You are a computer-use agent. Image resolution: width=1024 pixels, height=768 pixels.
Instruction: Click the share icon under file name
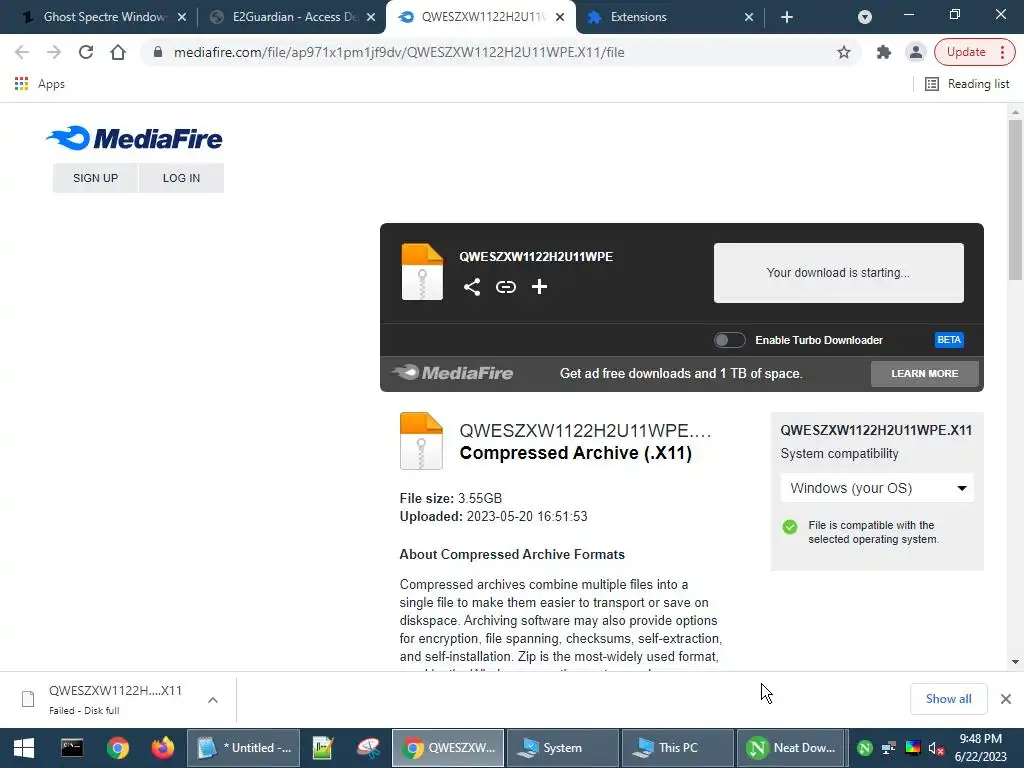tap(472, 287)
